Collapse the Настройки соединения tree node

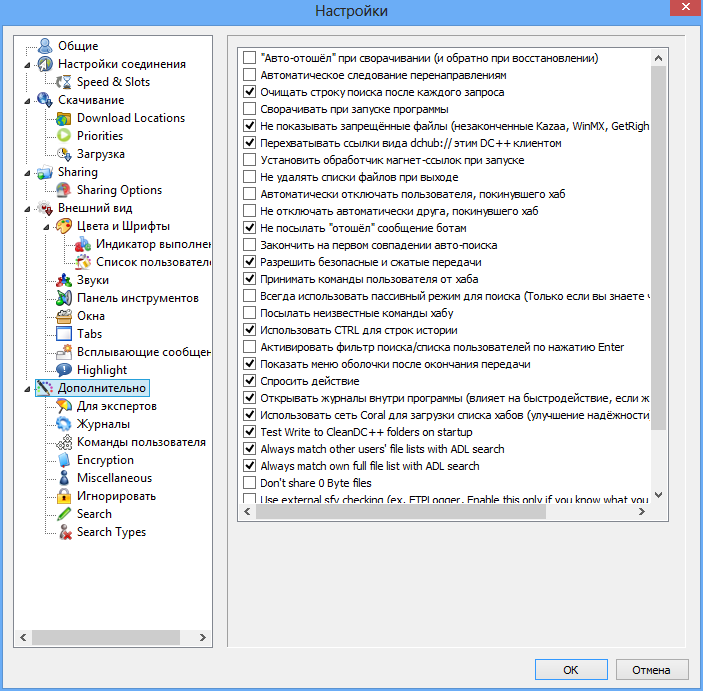27,65
